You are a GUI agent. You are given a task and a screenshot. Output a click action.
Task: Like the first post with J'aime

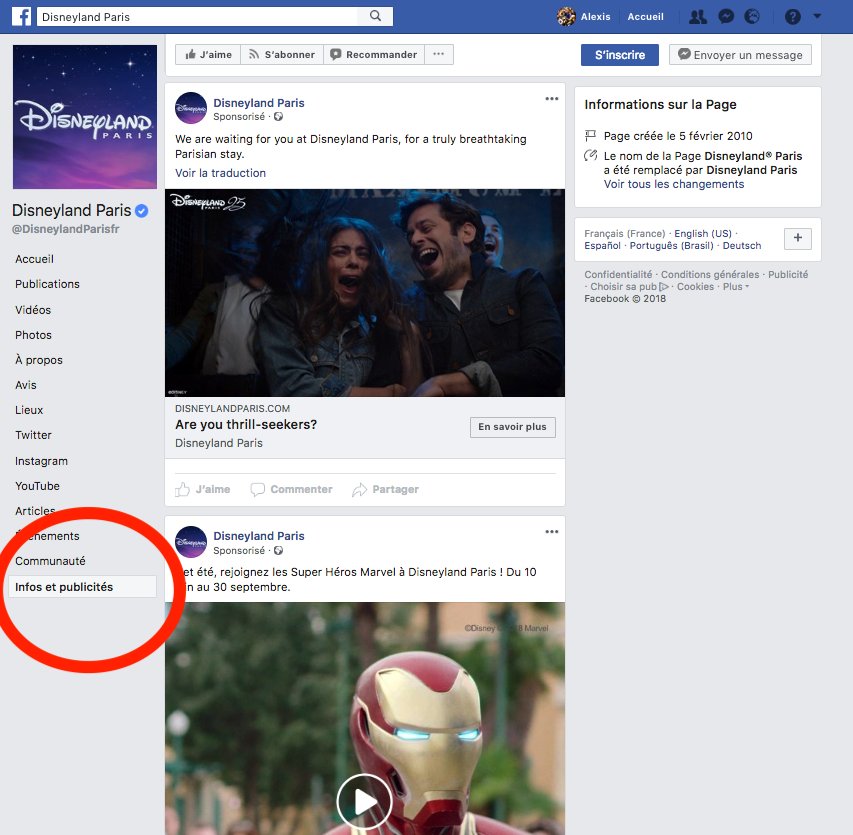203,489
